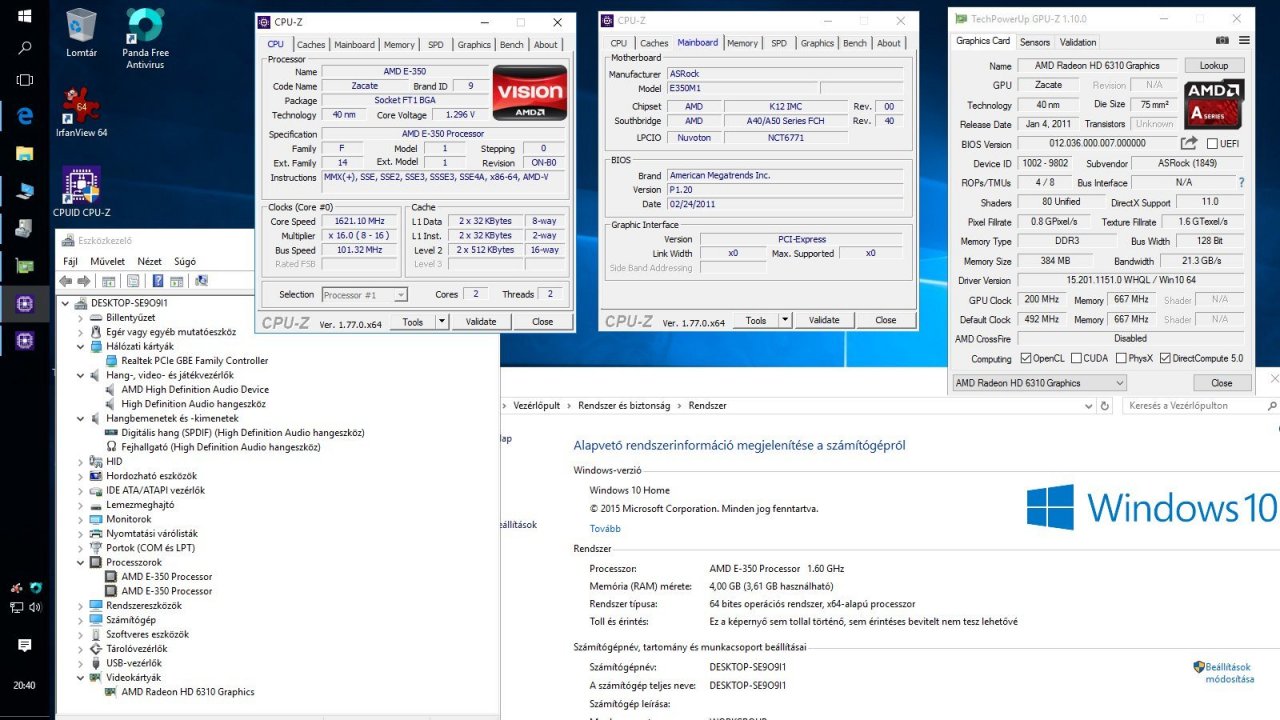
Task: Click the GPU-Z camera screenshot icon
Action: point(1222,41)
